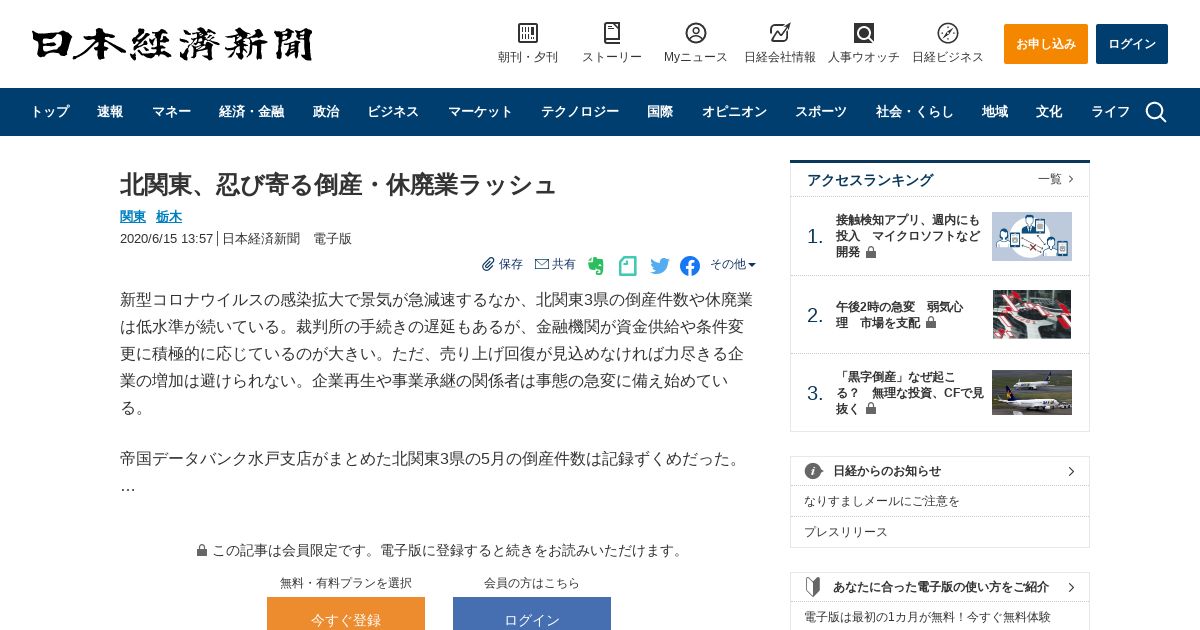Expand the その他 share options dropdown
The height and width of the screenshot is (630, 1200).
pos(733,264)
